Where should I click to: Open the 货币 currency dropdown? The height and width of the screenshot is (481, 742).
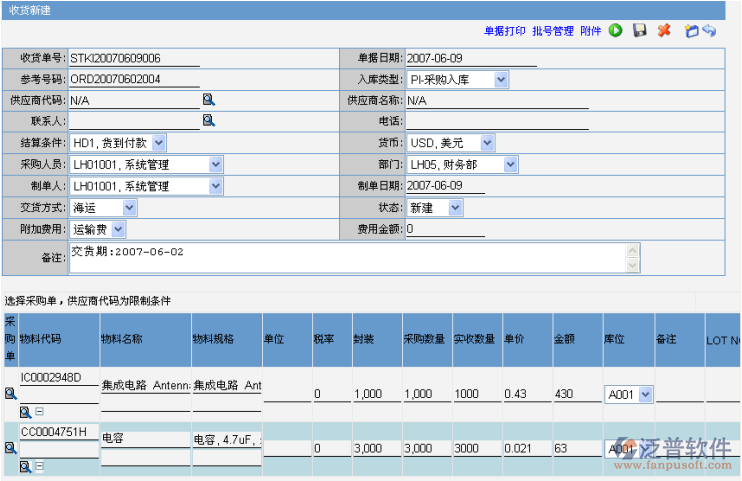point(498,143)
